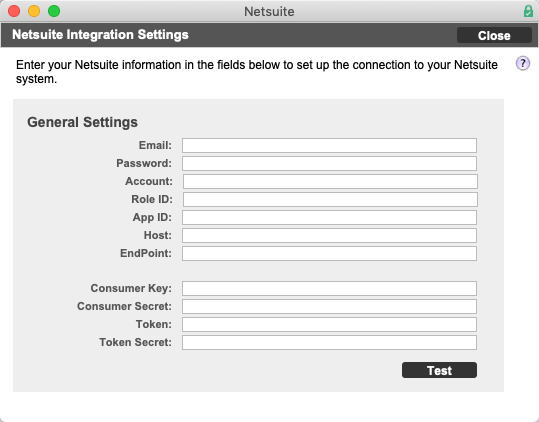Select the Password text box

click(329, 163)
